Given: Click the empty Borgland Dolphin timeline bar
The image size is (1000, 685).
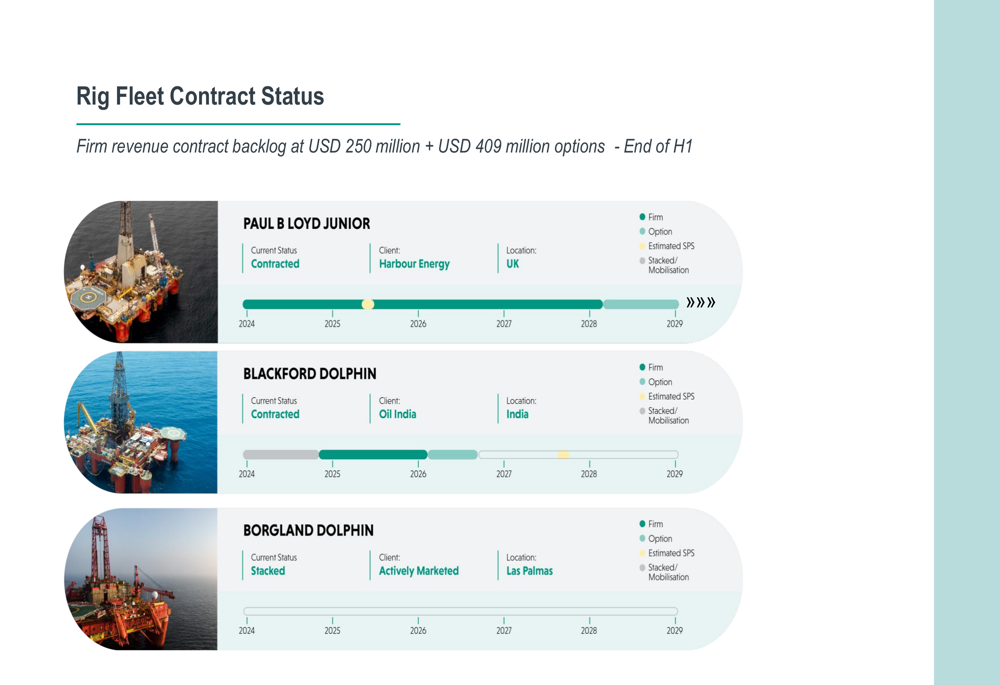Looking at the screenshot, I should tap(460, 611).
